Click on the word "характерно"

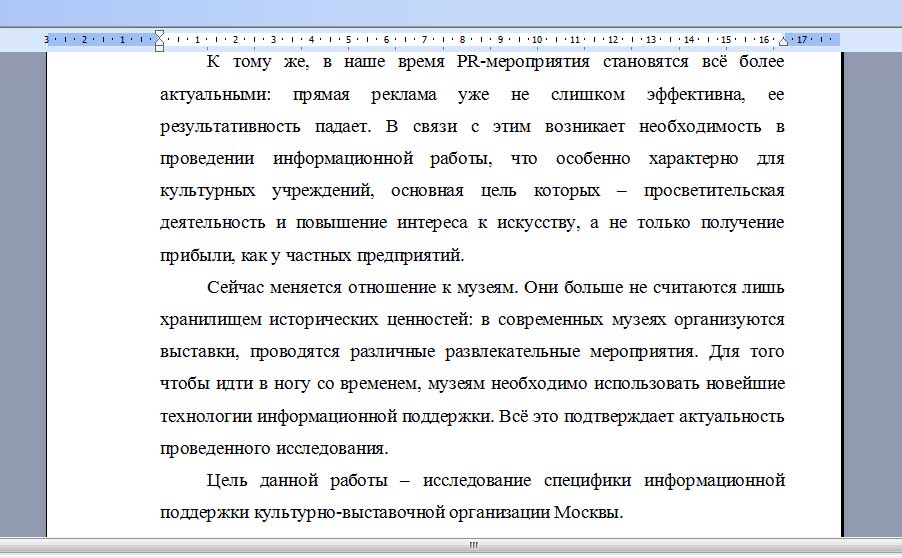click(x=693, y=159)
